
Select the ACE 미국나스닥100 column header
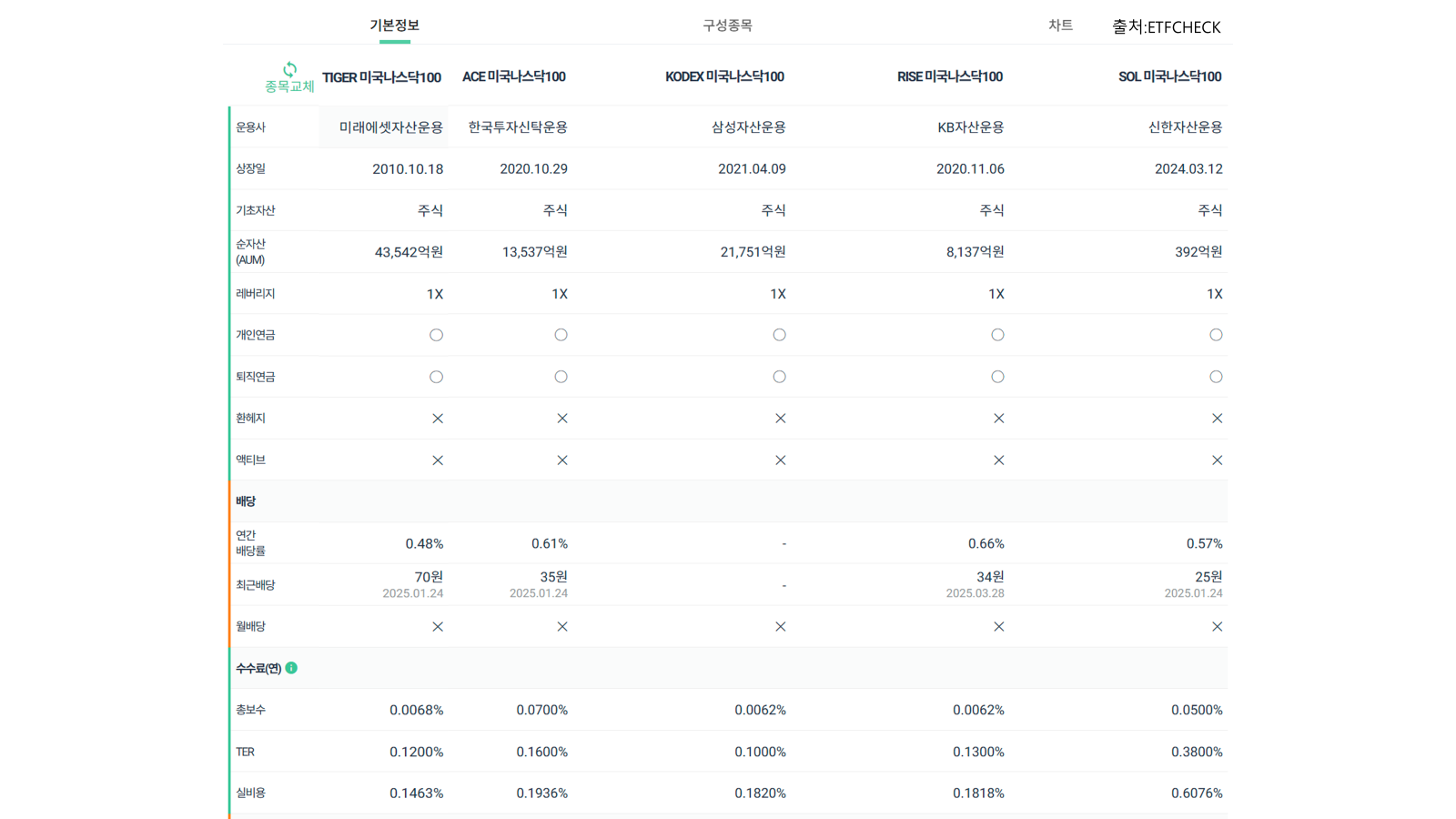tap(513, 77)
